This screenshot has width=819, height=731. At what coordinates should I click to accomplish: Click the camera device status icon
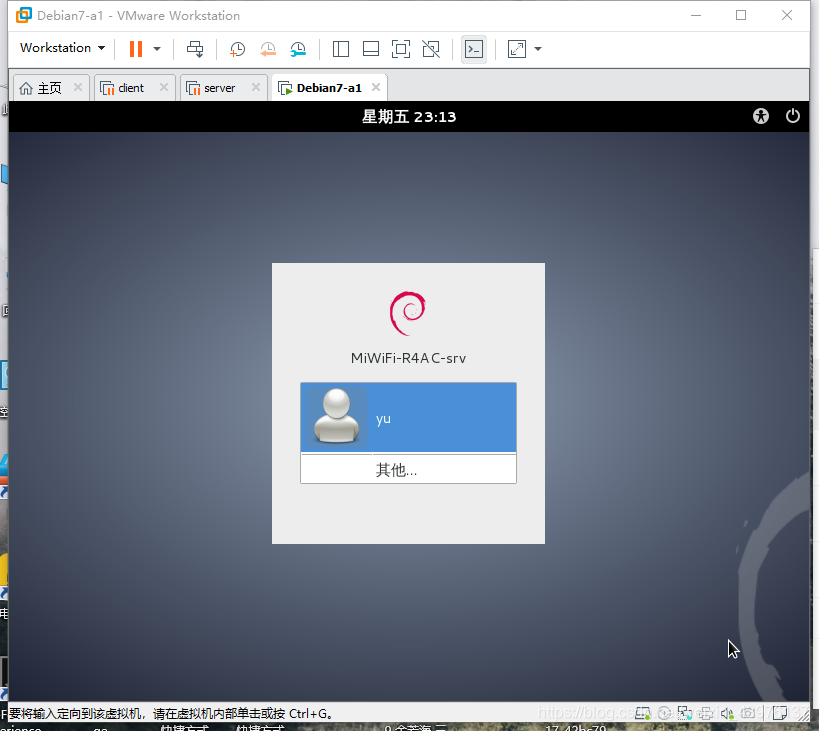pyautogui.click(x=747, y=713)
